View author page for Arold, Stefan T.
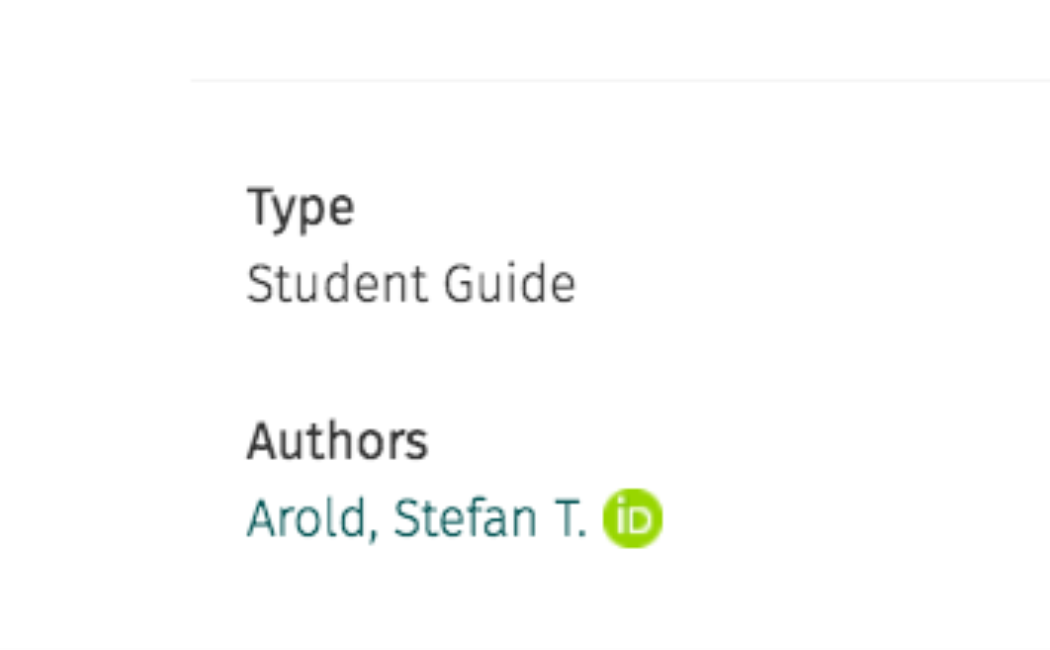Viewport: 1050px width, 650px height. pyautogui.click(x=416, y=519)
